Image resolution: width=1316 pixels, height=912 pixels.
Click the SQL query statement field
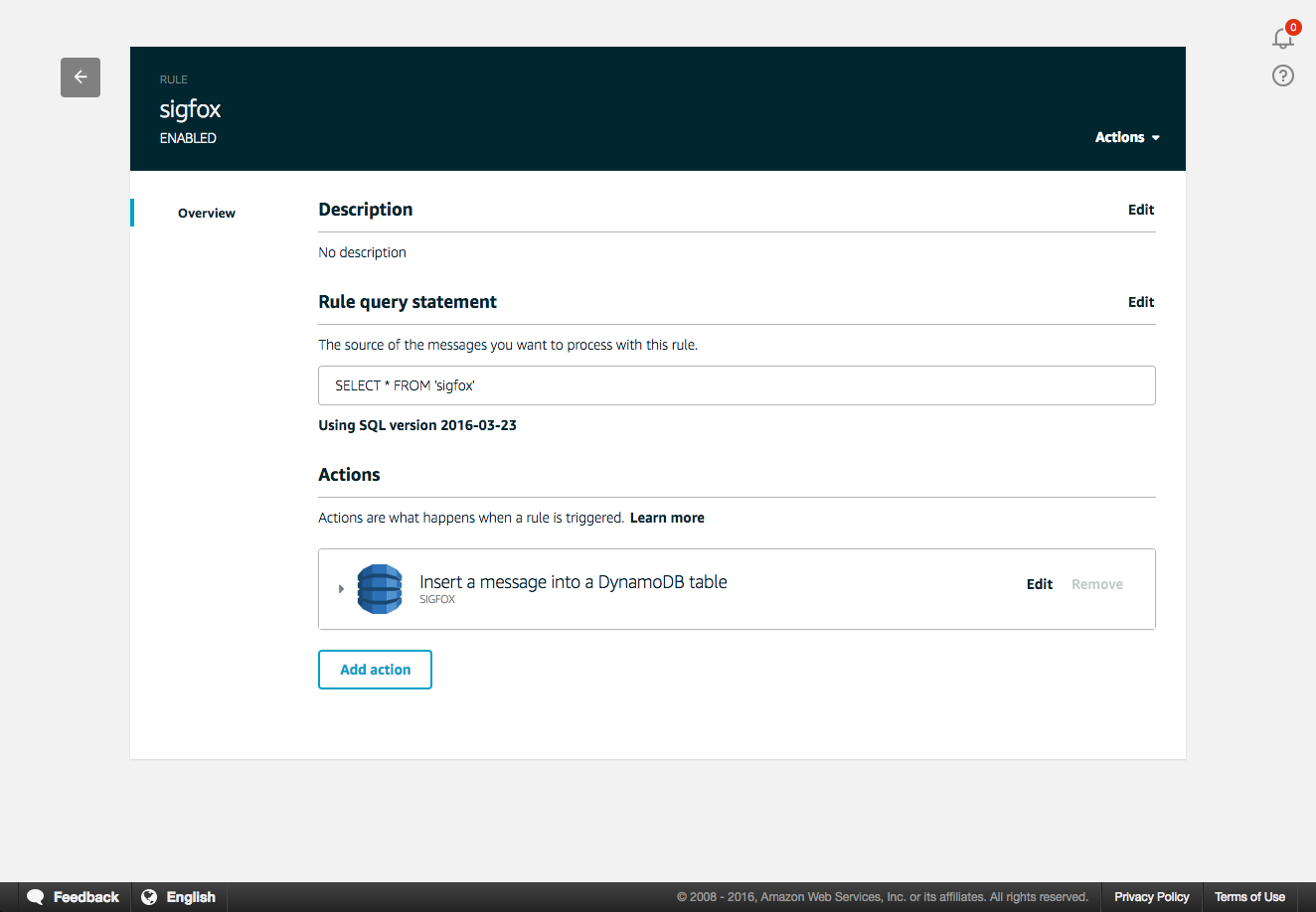point(737,385)
